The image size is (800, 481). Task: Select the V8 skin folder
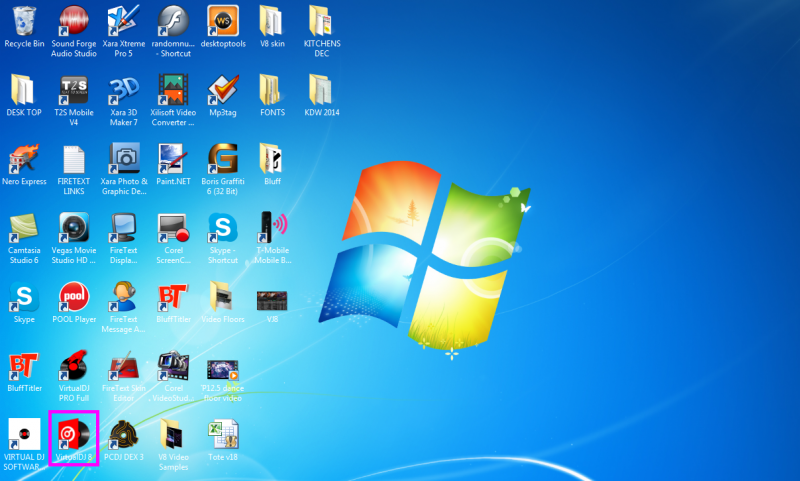click(x=271, y=22)
